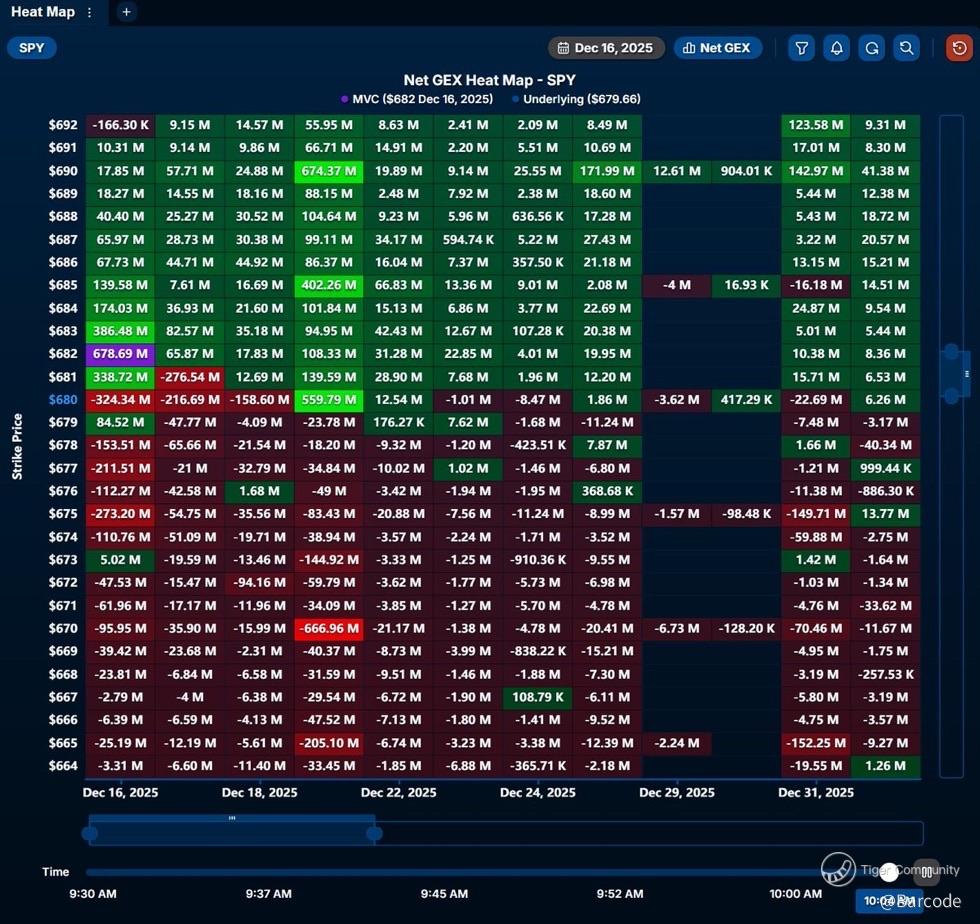Click the 9:30 AM time label
The image size is (980, 924).
(92, 894)
